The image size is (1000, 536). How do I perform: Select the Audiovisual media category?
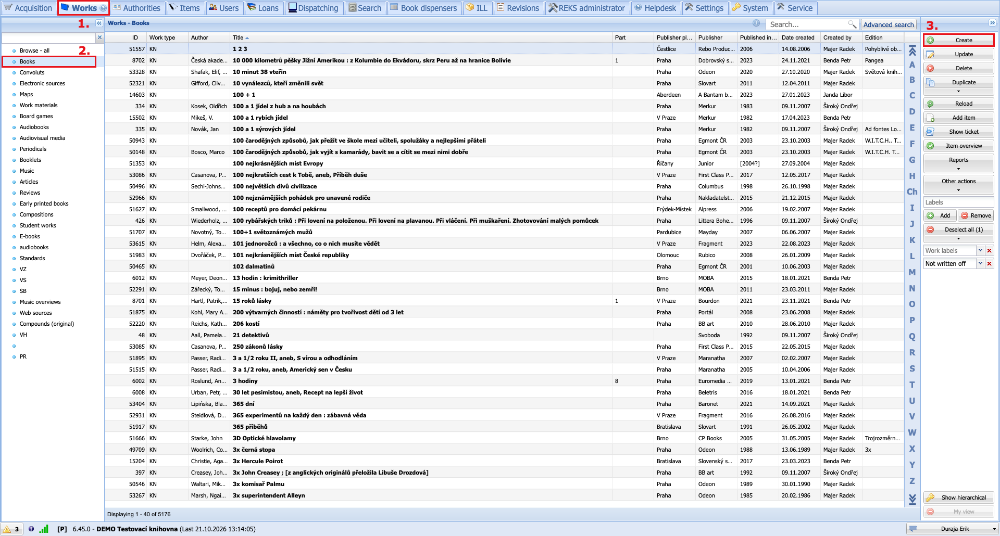point(41,138)
